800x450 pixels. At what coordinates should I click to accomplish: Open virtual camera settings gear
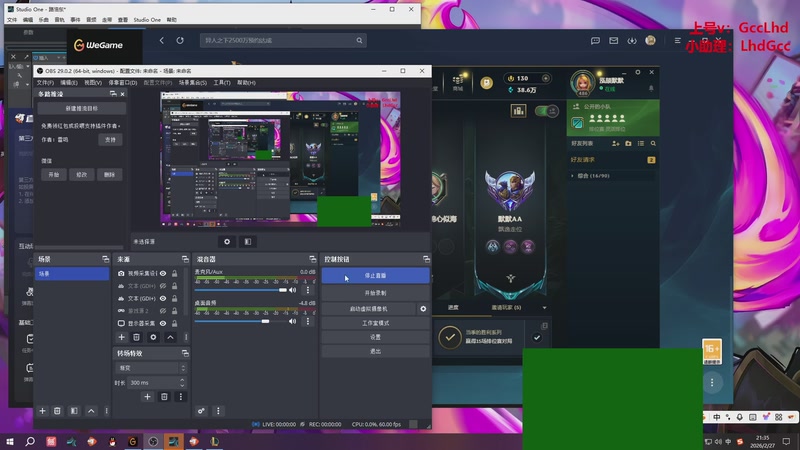pos(423,309)
